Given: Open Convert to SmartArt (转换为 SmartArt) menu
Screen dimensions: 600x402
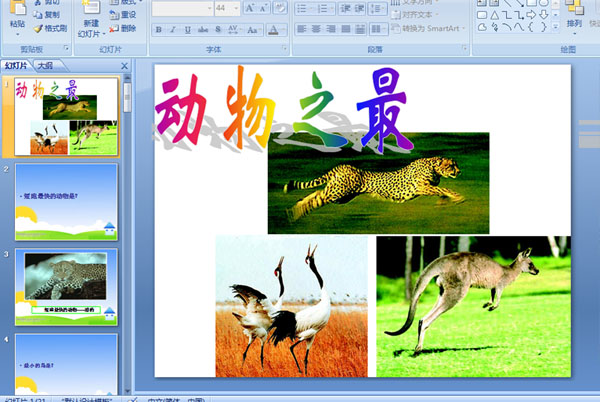Looking at the screenshot, I should [x=429, y=28].
